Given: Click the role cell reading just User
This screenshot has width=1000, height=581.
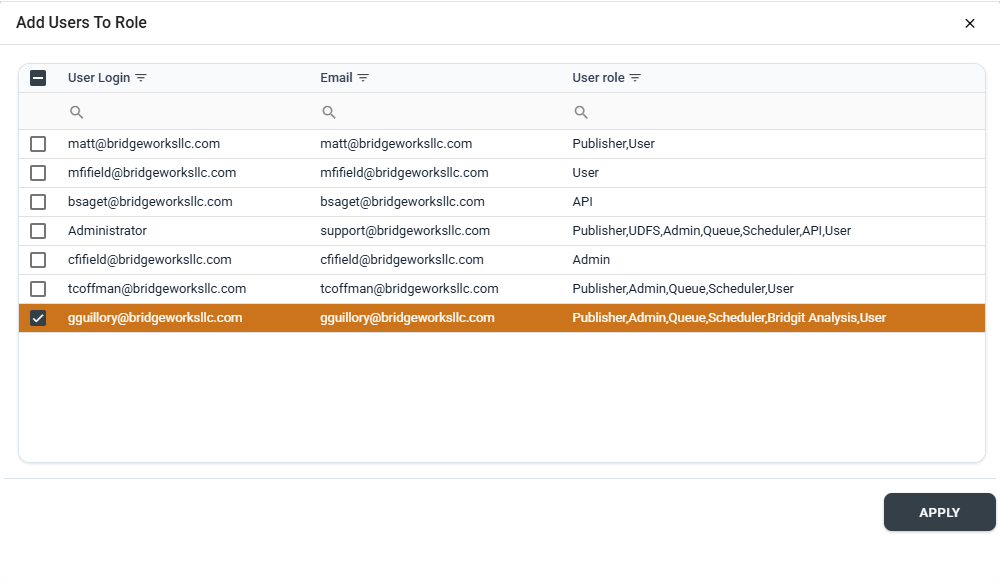Looking at the screenshot, I should coord(585,173).
